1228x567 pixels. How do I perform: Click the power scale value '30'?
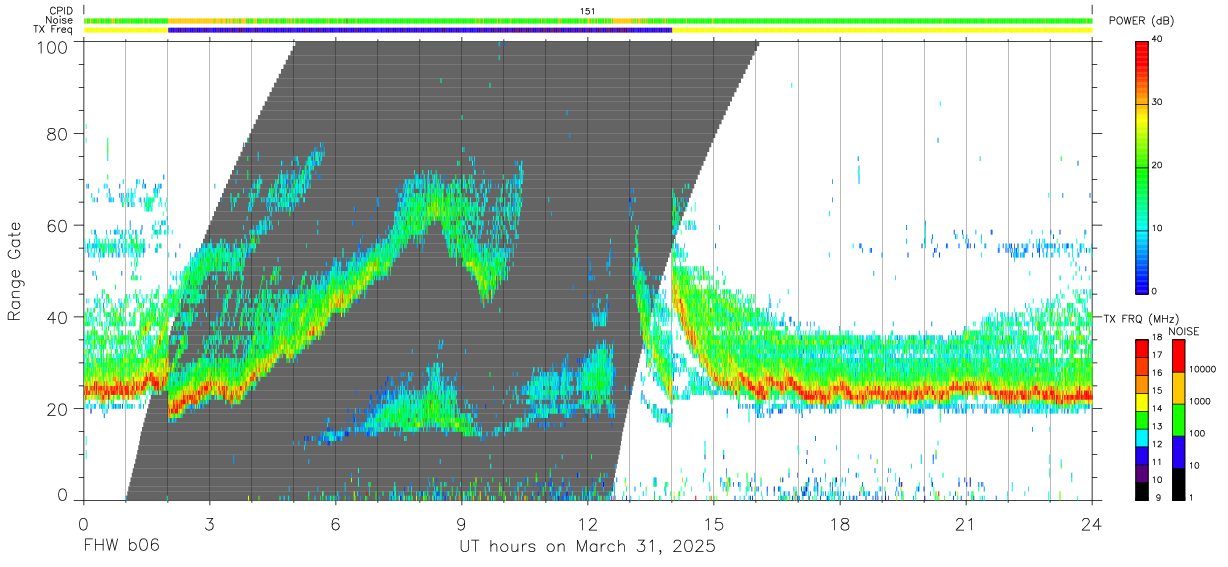point(1158,103)
